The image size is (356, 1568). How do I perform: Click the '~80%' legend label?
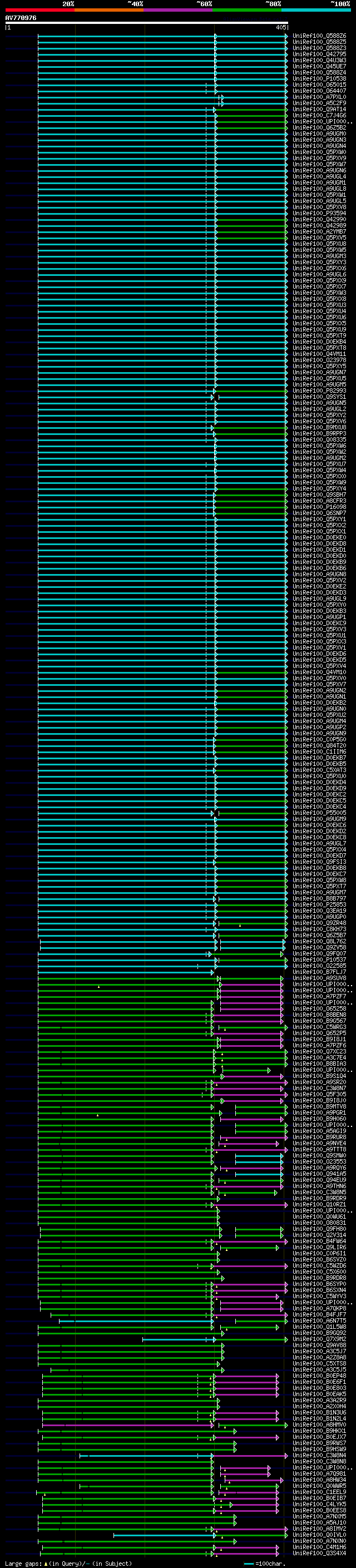pos(273,4)
